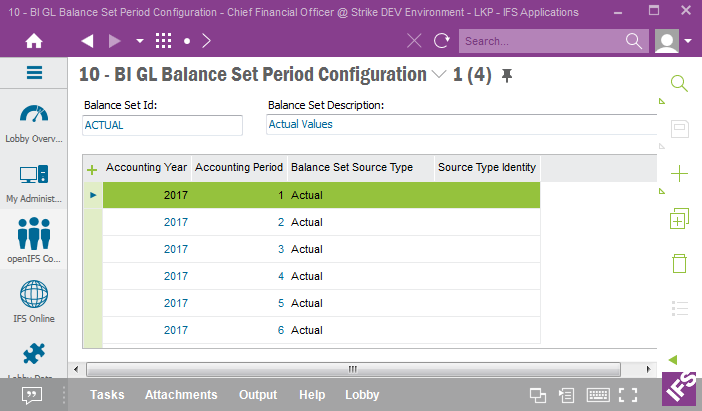This screenshot has width=702, height=411.
Task: Expand the page title dropdown chevron
Action: [439, 75]
